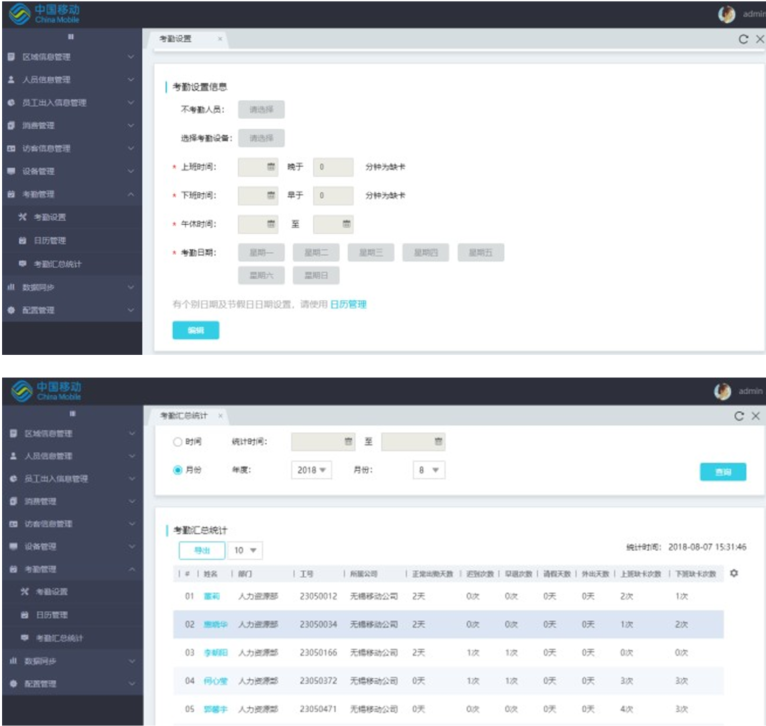Toggle 星期日 attendance day

[x=316, y=276]
